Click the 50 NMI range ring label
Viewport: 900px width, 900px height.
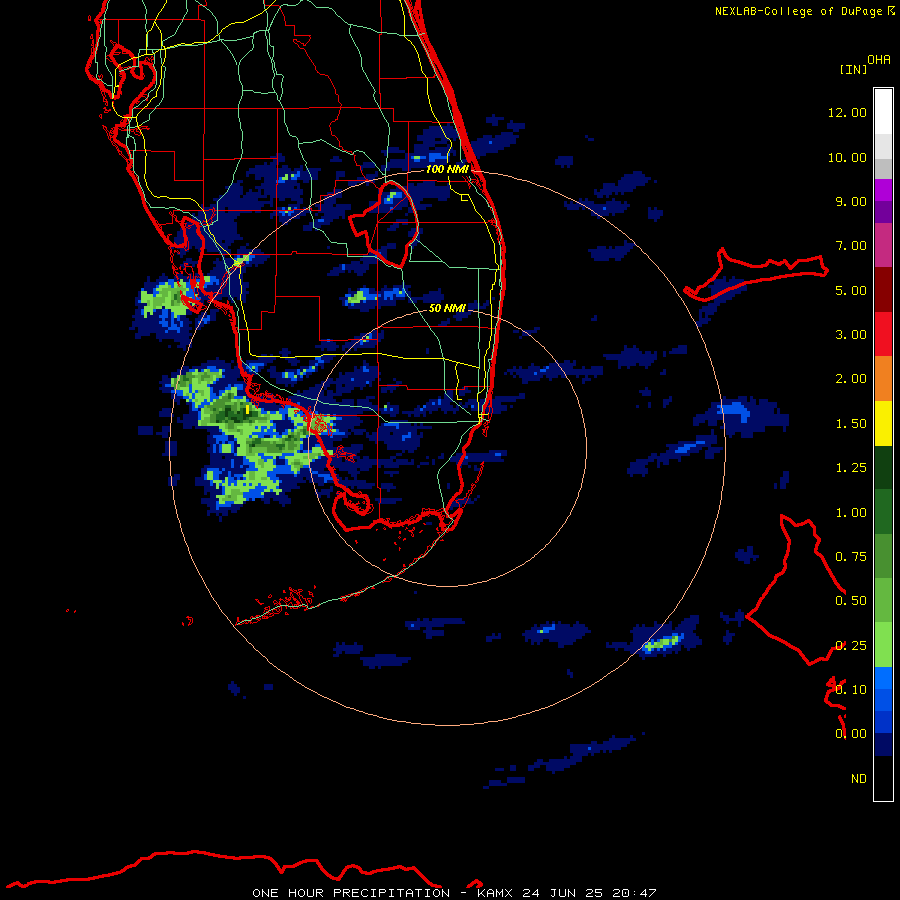(x=447, y=308)
